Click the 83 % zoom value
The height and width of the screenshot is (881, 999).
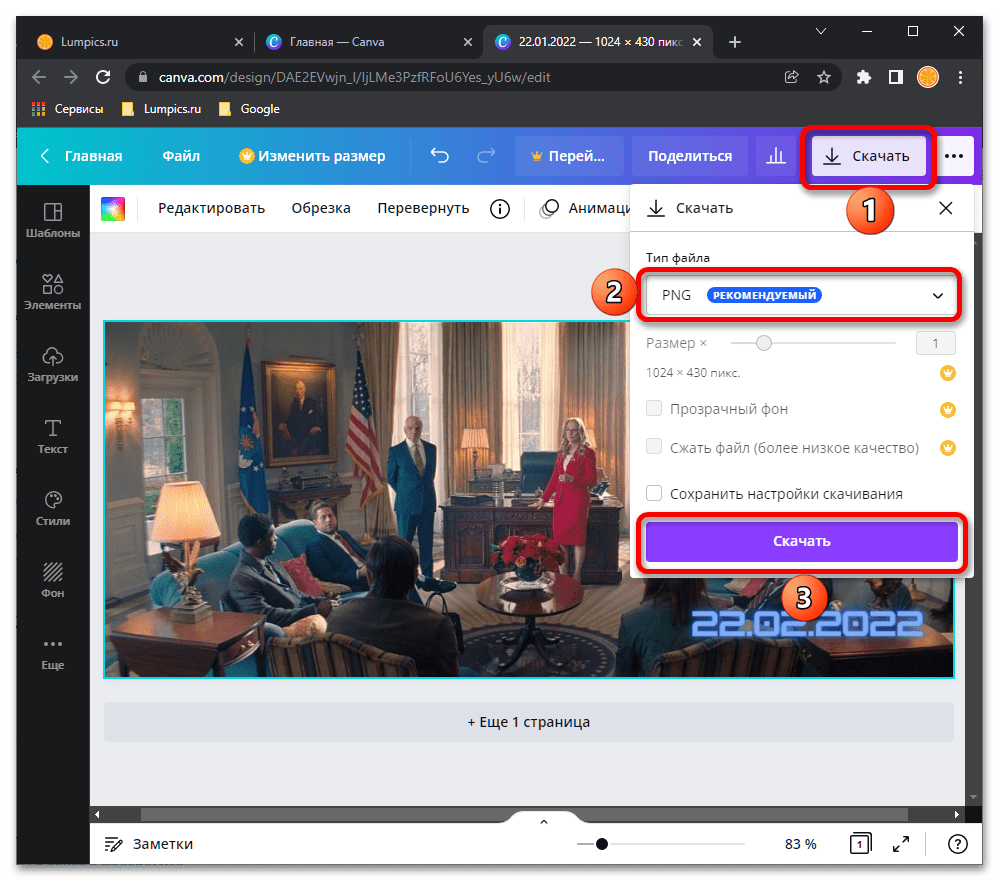(800, 843)
